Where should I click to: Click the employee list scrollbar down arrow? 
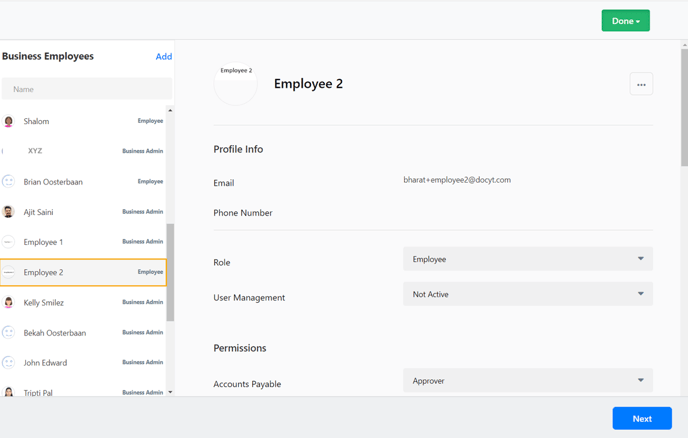(x=170, y=392)
